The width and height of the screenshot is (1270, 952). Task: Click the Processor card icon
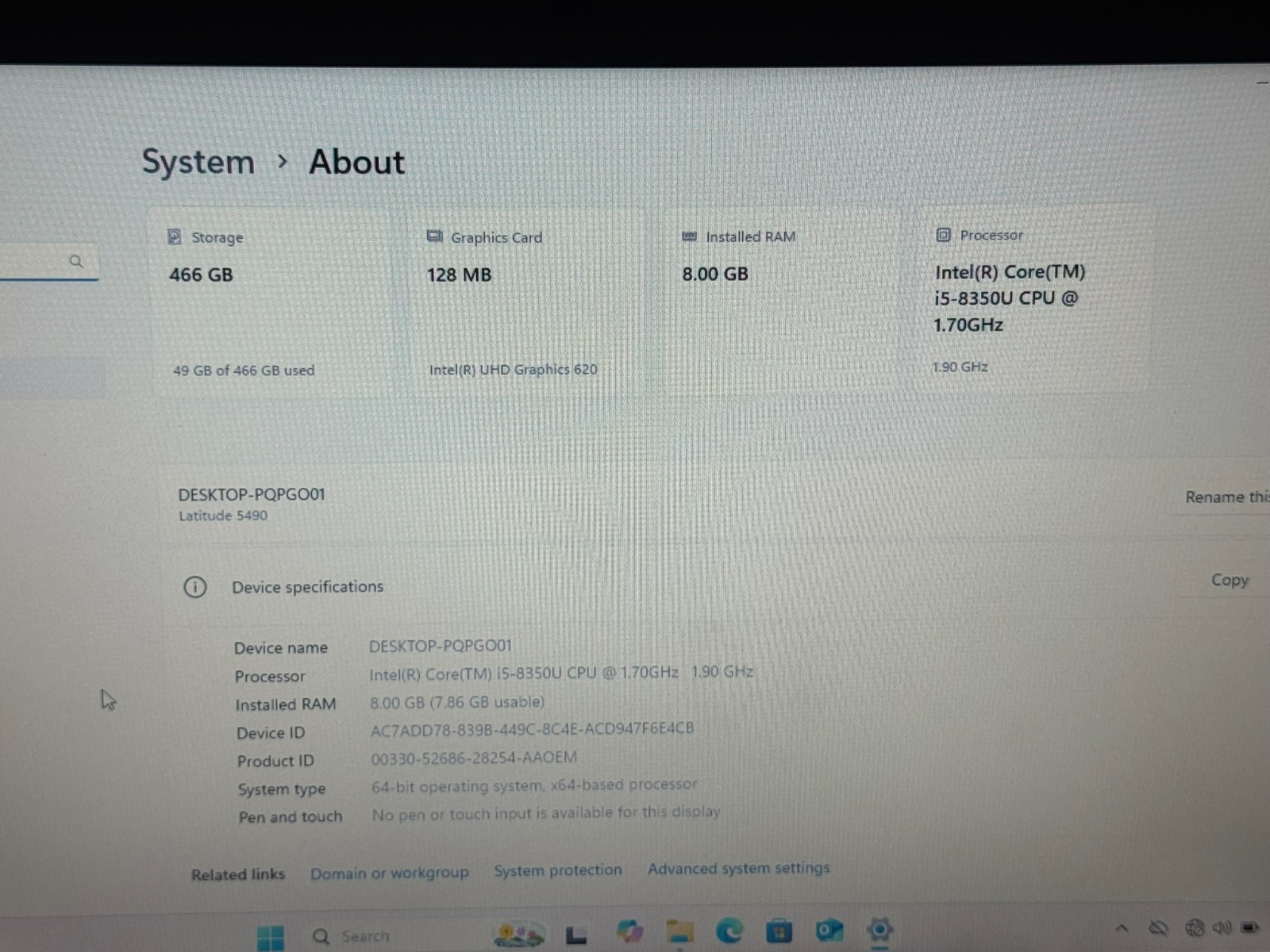(943, 235)
